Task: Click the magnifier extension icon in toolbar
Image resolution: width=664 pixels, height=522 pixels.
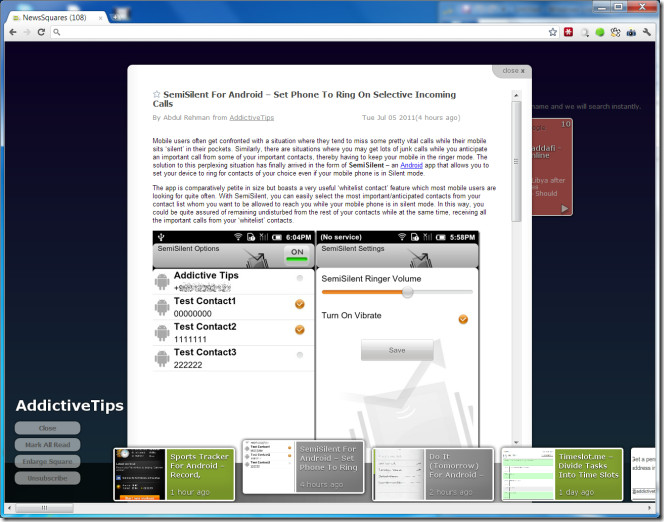Action: tap(584, 32)
